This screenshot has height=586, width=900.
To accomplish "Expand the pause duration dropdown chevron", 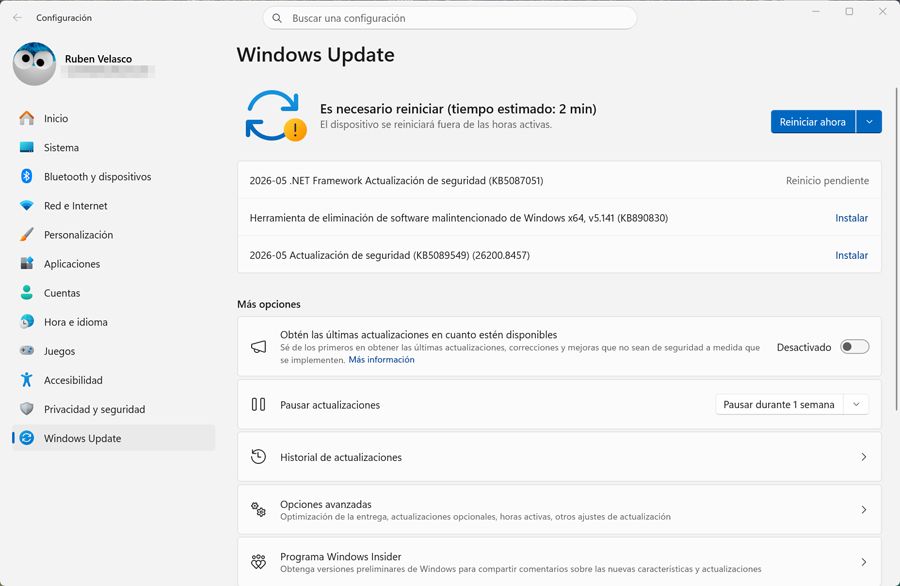I will (x=856, y=405).
